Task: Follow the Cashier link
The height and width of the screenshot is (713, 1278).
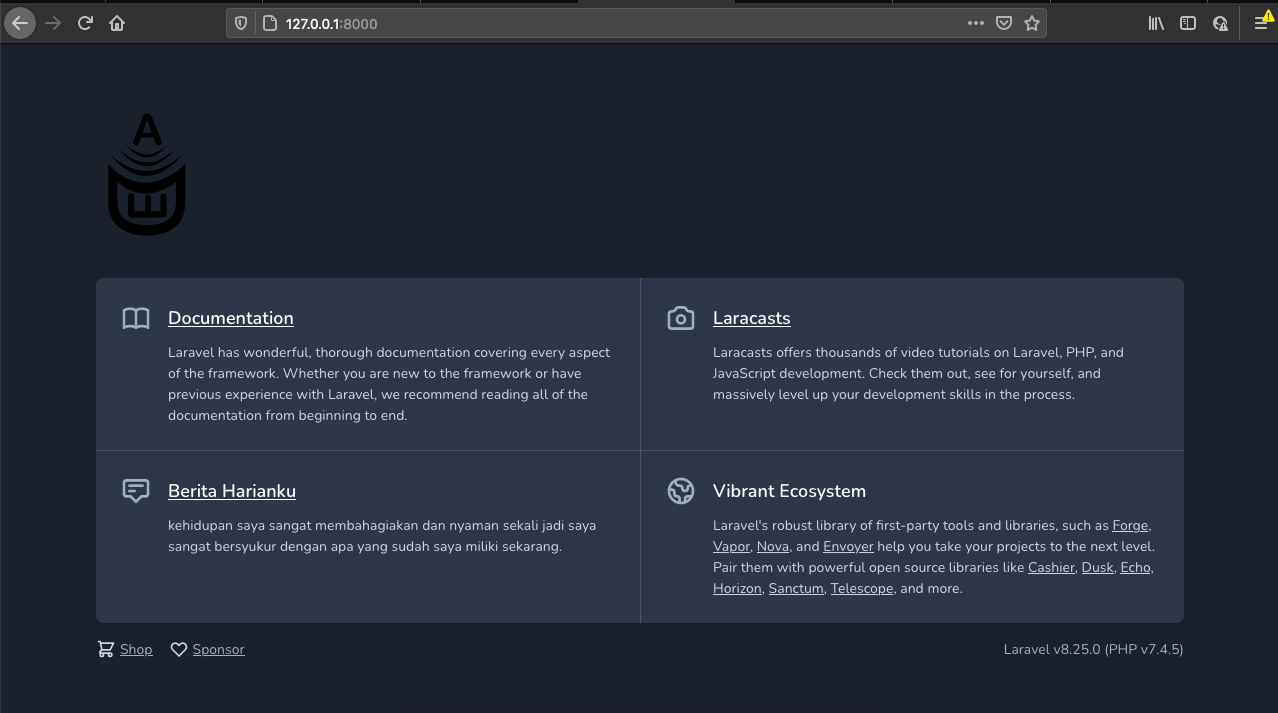Action: click(x=1051, y=567)
